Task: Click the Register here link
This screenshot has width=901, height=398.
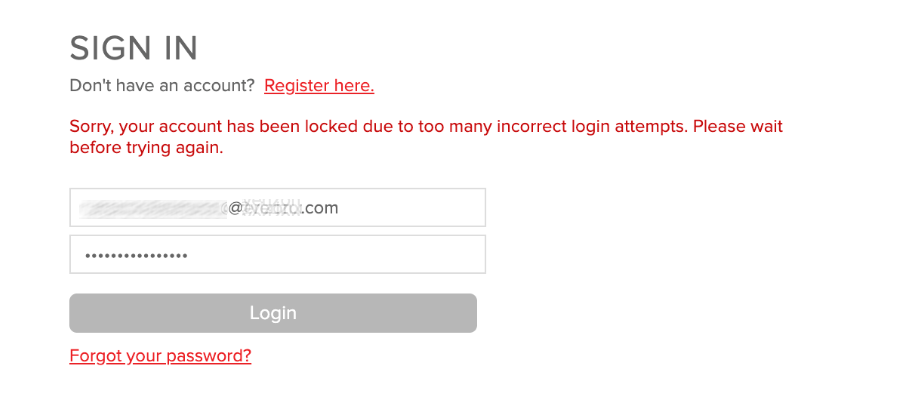Action: point(319,86)
